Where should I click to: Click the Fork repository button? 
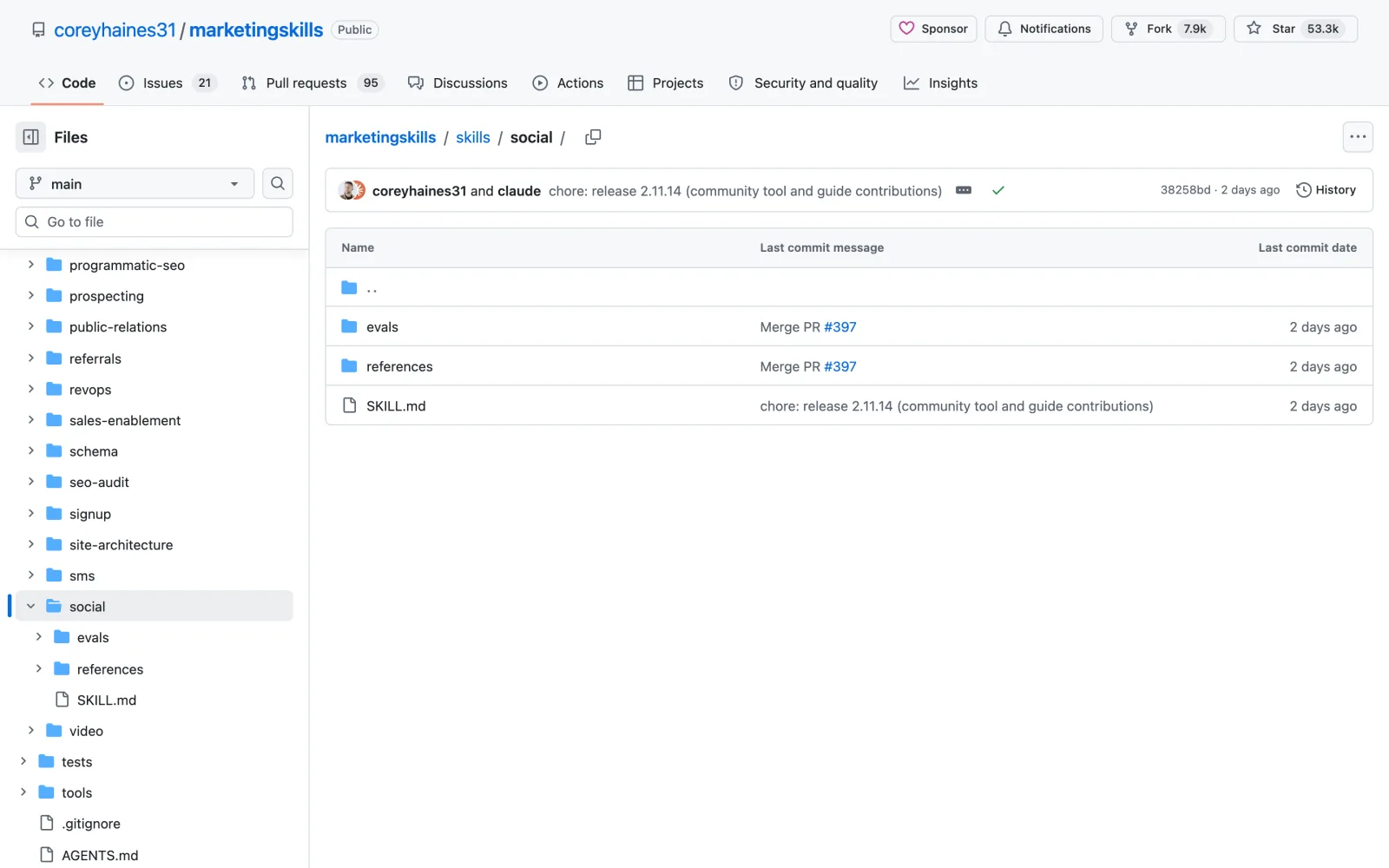pyautogui.click(x=1168, y=29)
